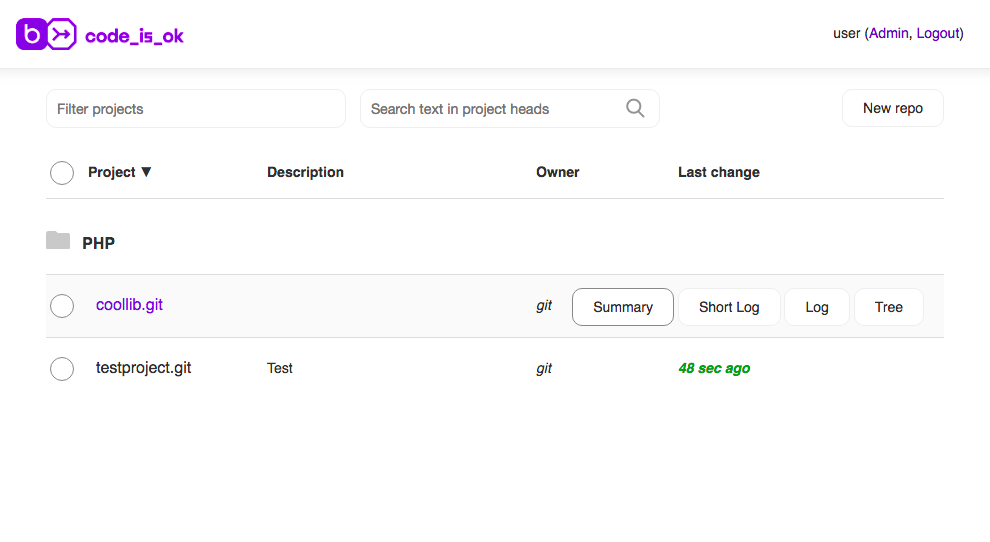Click the New repo button
990x542 pixels.
click(892, 108)
